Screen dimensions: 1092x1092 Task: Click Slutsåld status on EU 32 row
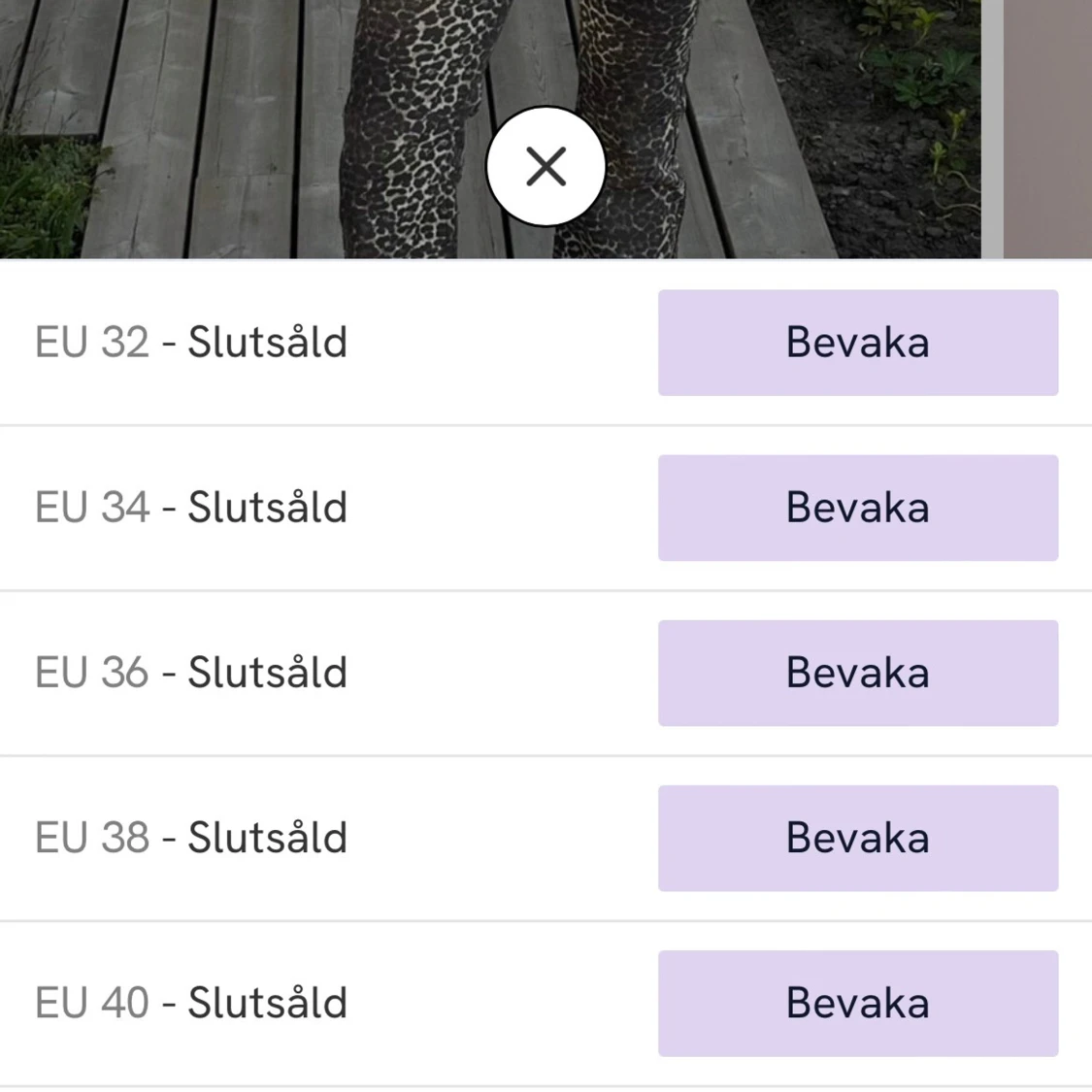[267, 343]
